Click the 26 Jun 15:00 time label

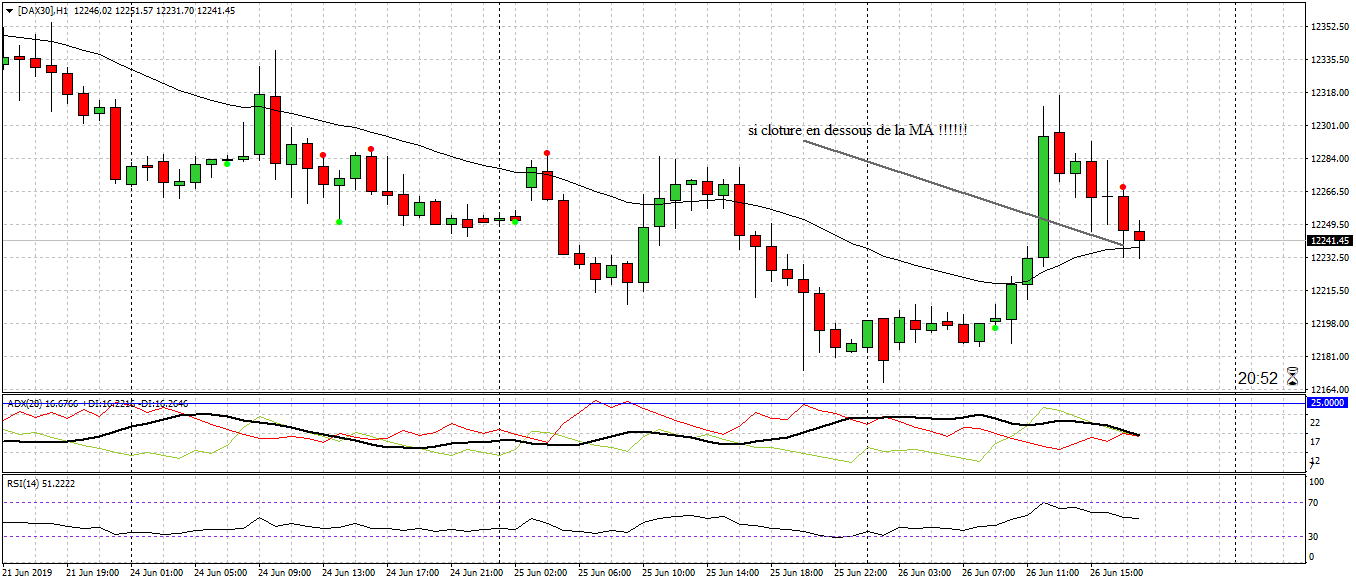click(1117, 574)
